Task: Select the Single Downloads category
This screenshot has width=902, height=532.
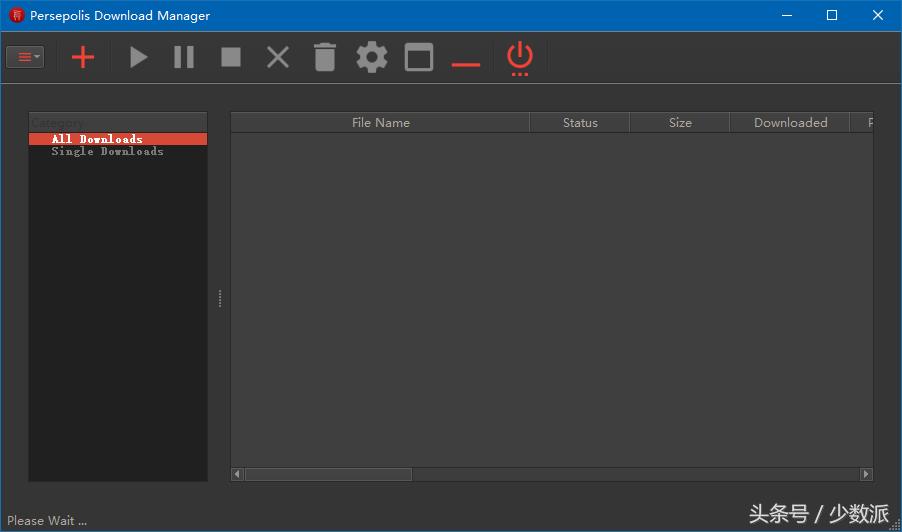Action: [108, 152]
